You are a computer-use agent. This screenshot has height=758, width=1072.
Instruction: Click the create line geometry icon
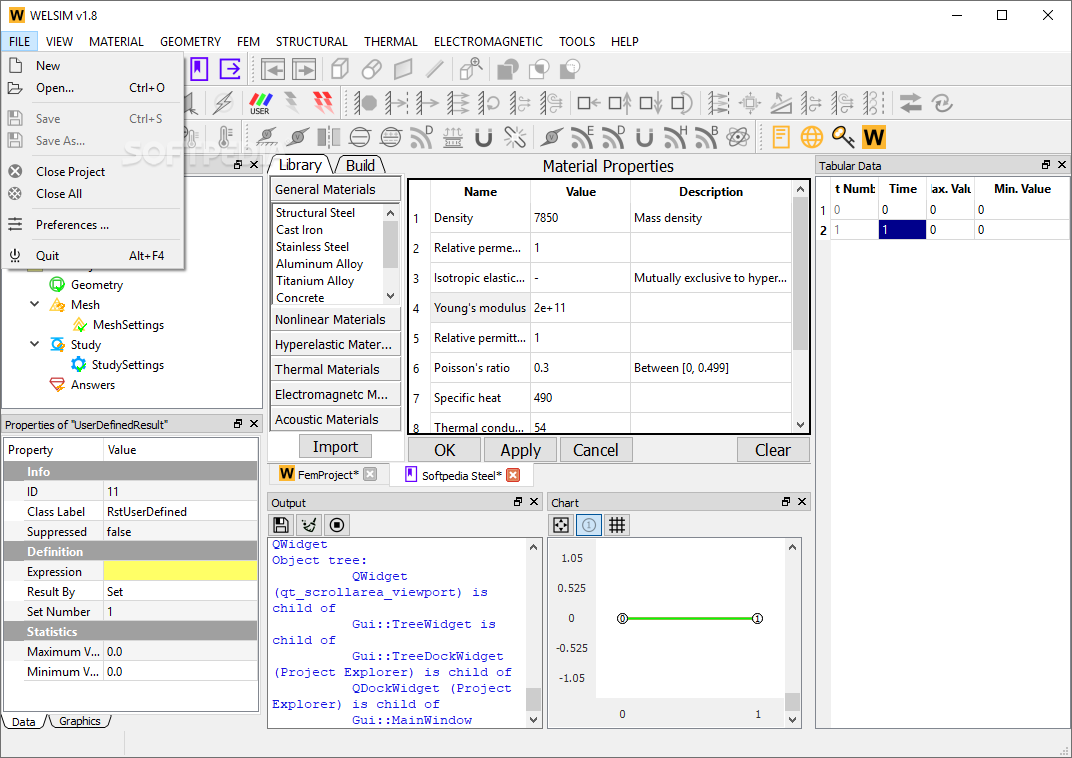tap(435, 69)
